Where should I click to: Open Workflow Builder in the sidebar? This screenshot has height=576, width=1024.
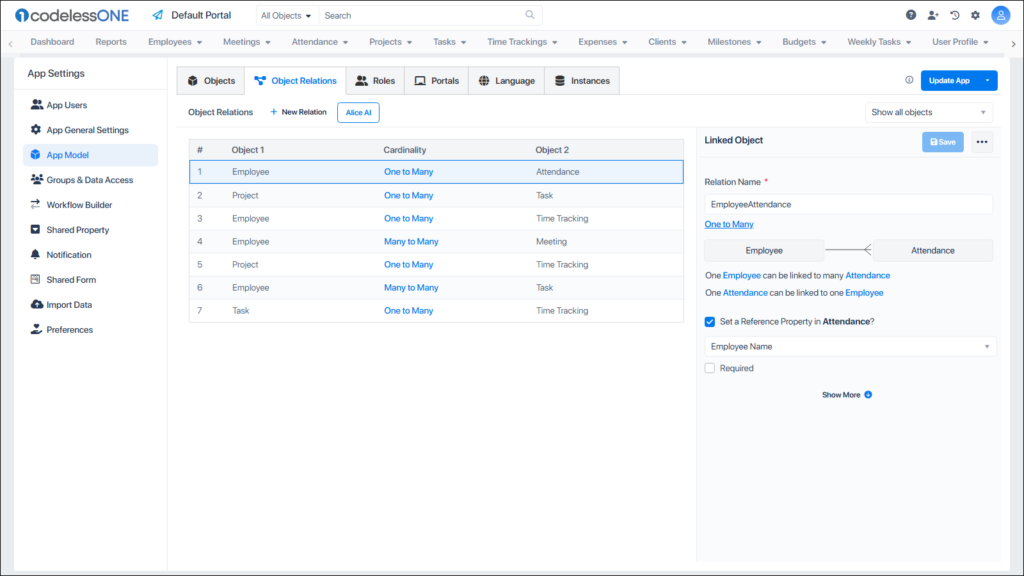coord(79,204)
